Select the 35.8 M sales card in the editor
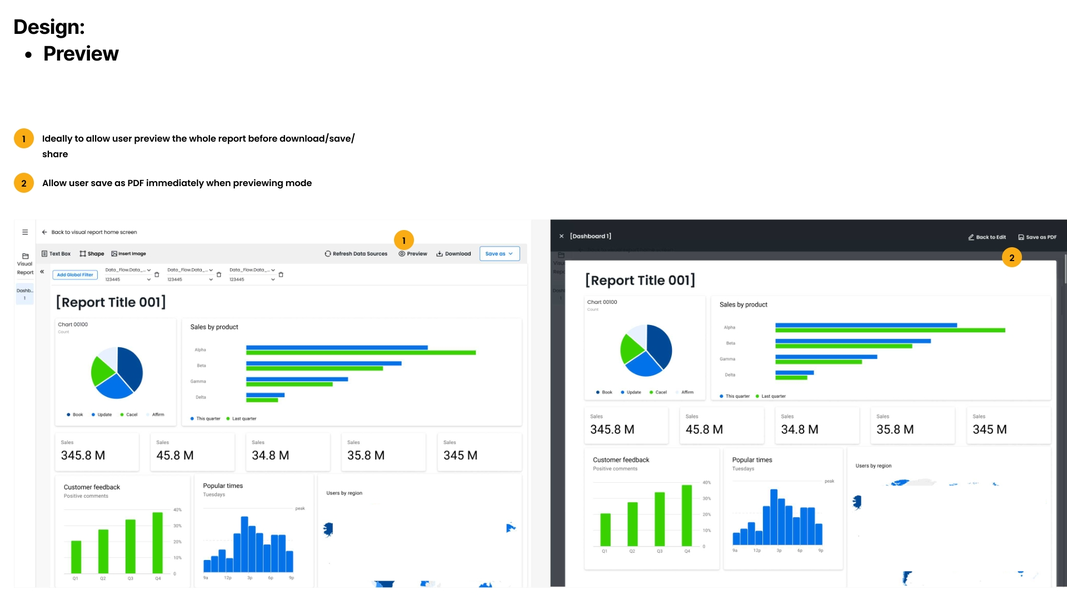Viewport: 1067px width, 600px height. (x=383, y=452)
